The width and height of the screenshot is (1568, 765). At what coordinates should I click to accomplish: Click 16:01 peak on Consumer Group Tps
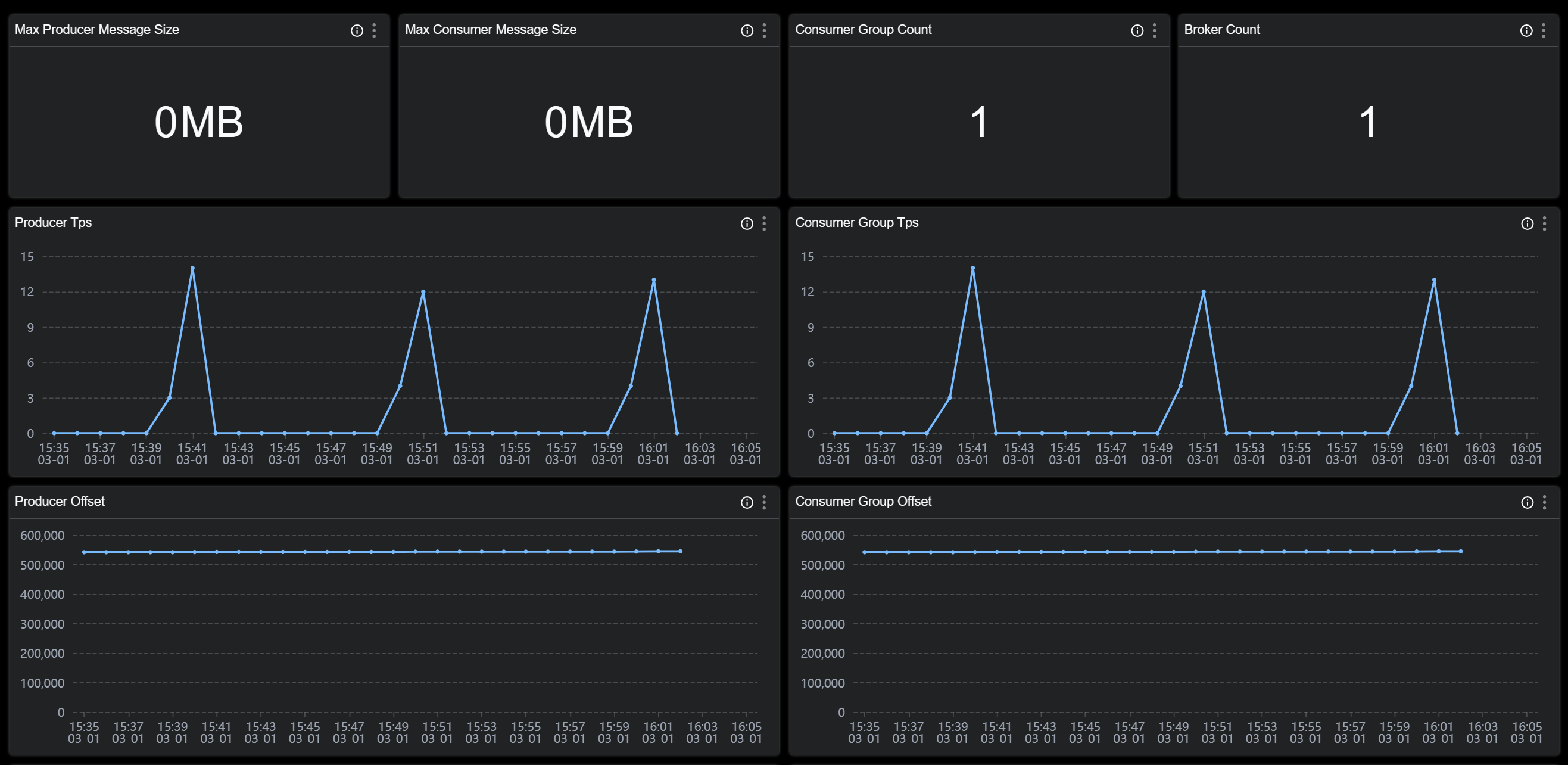click(1434, 280)
